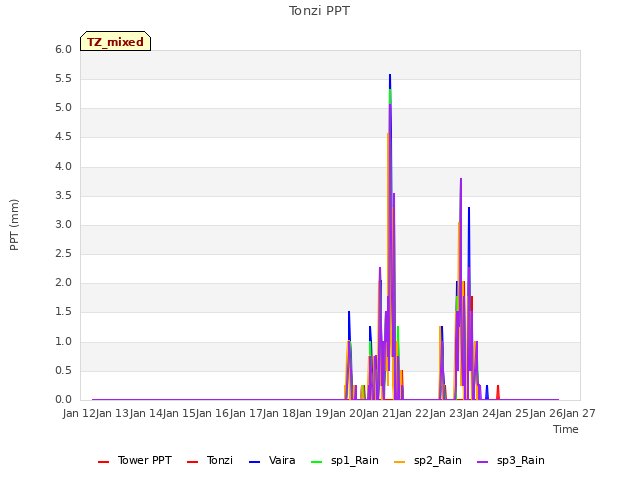This screenshot has height=480, width=640.
Task: Click the Tonzi PPT chart title
Action: click(319, 11)
